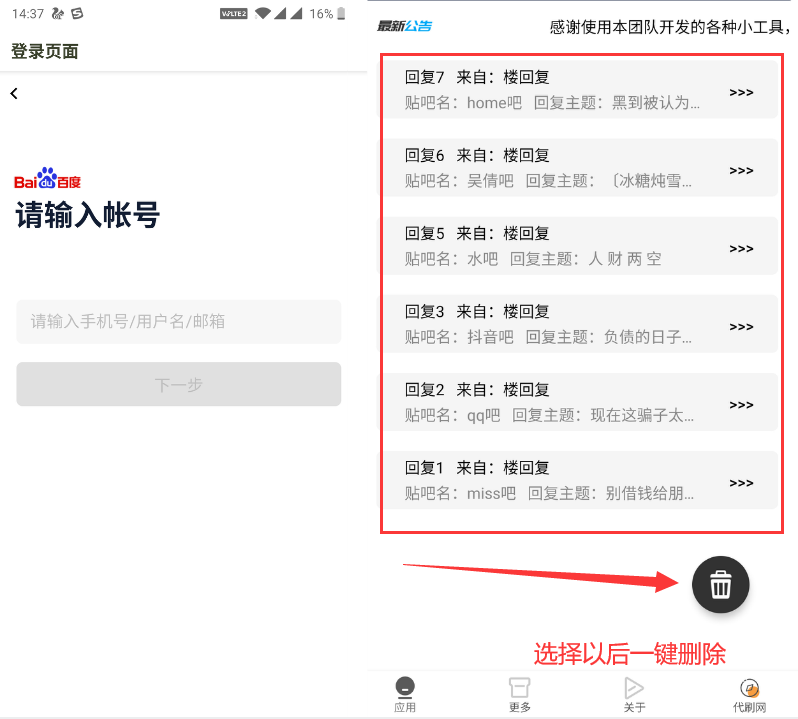The height and width of the screenshot is (719, 798).
Task: Tap the Wi-Fi signal icon in status bar
Action: click(x=263, y=14)
